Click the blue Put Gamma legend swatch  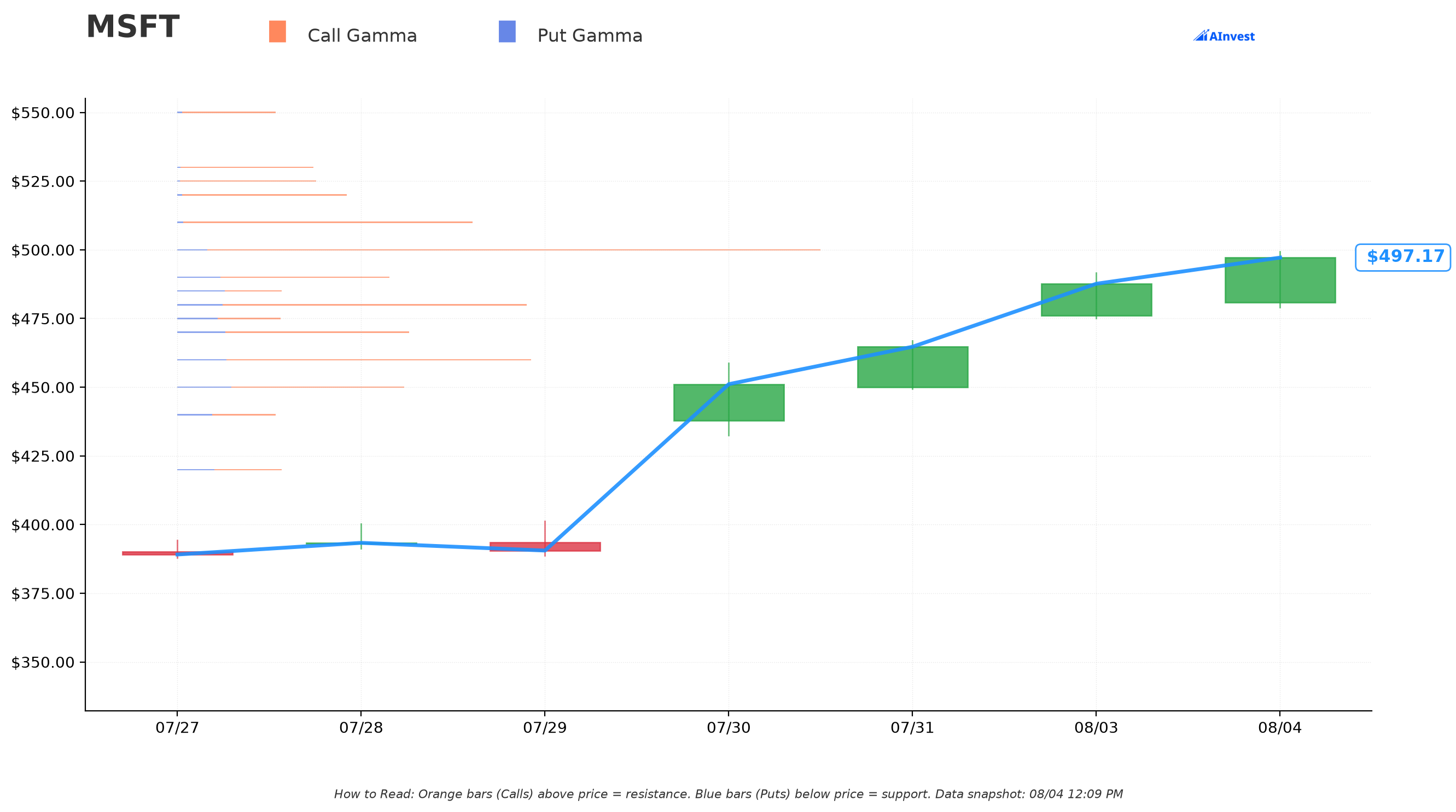[507, 32]
